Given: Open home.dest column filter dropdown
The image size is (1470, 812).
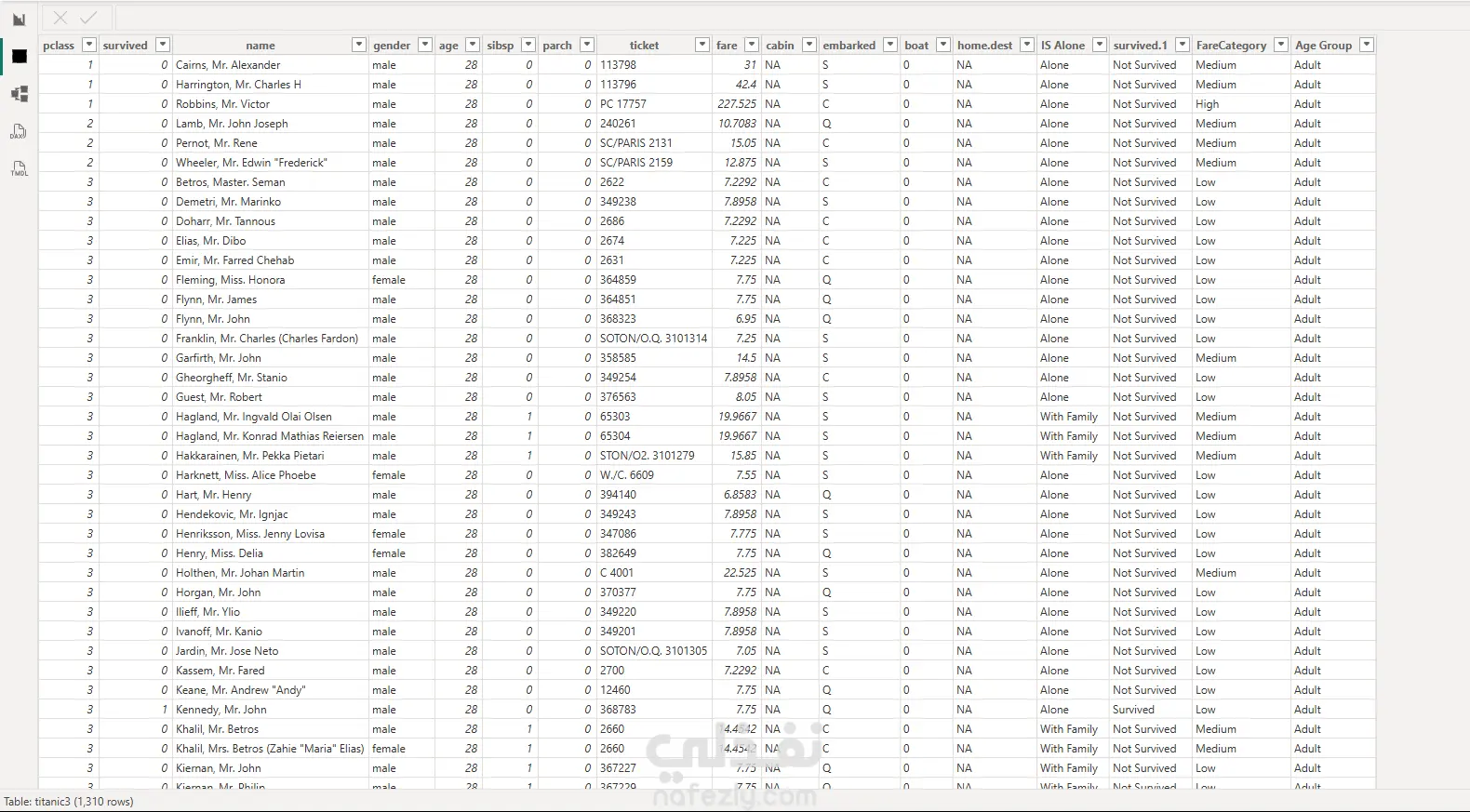Looking at the screenshot, I should click(1027, 45).
